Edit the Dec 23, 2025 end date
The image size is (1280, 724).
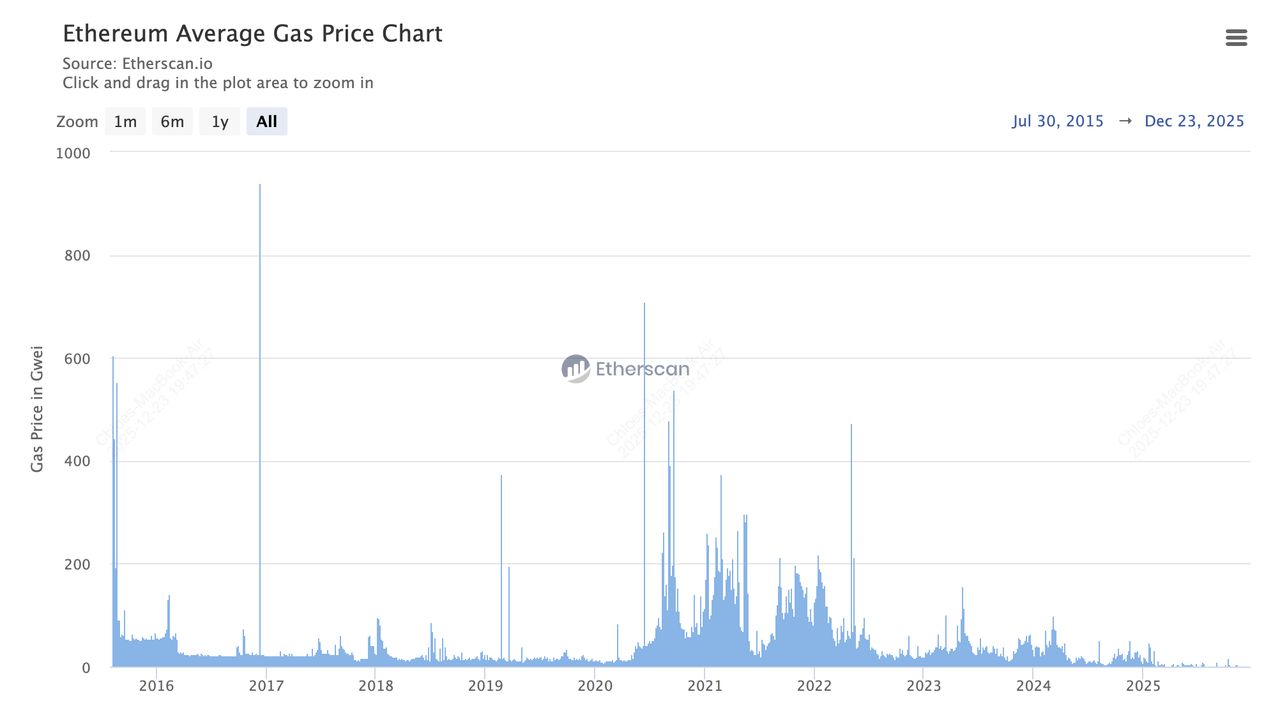pos(1194,121)
